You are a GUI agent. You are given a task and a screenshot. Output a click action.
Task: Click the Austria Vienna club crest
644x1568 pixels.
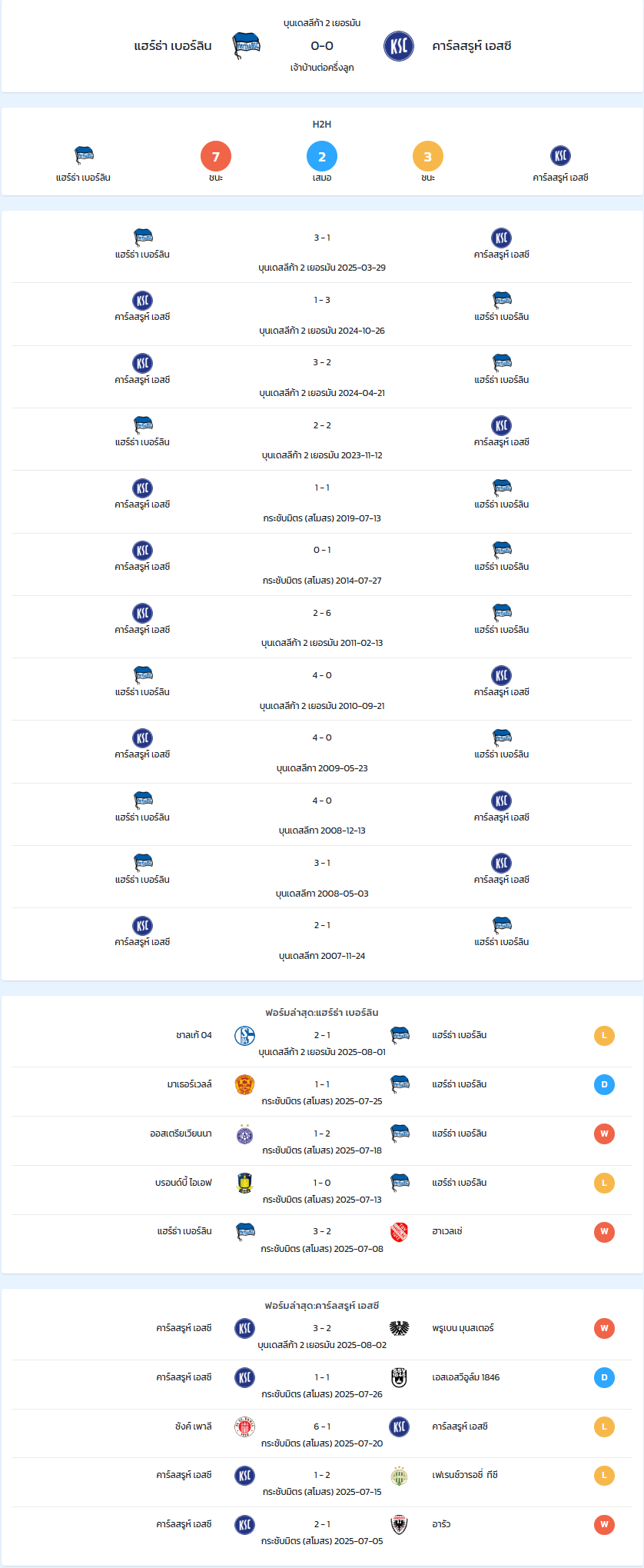point(244,1134)
